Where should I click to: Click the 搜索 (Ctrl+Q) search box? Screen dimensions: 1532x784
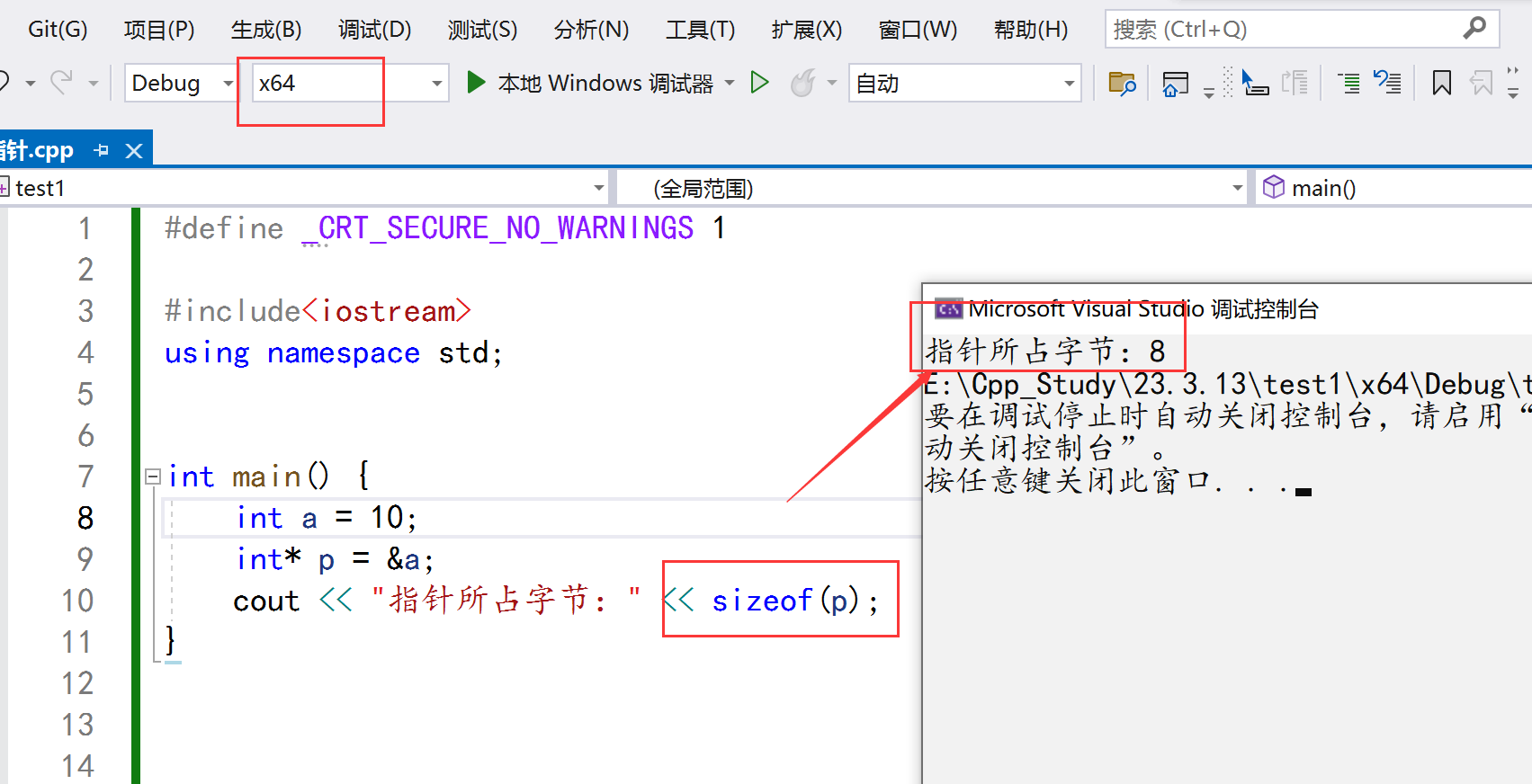point(1302,29)
